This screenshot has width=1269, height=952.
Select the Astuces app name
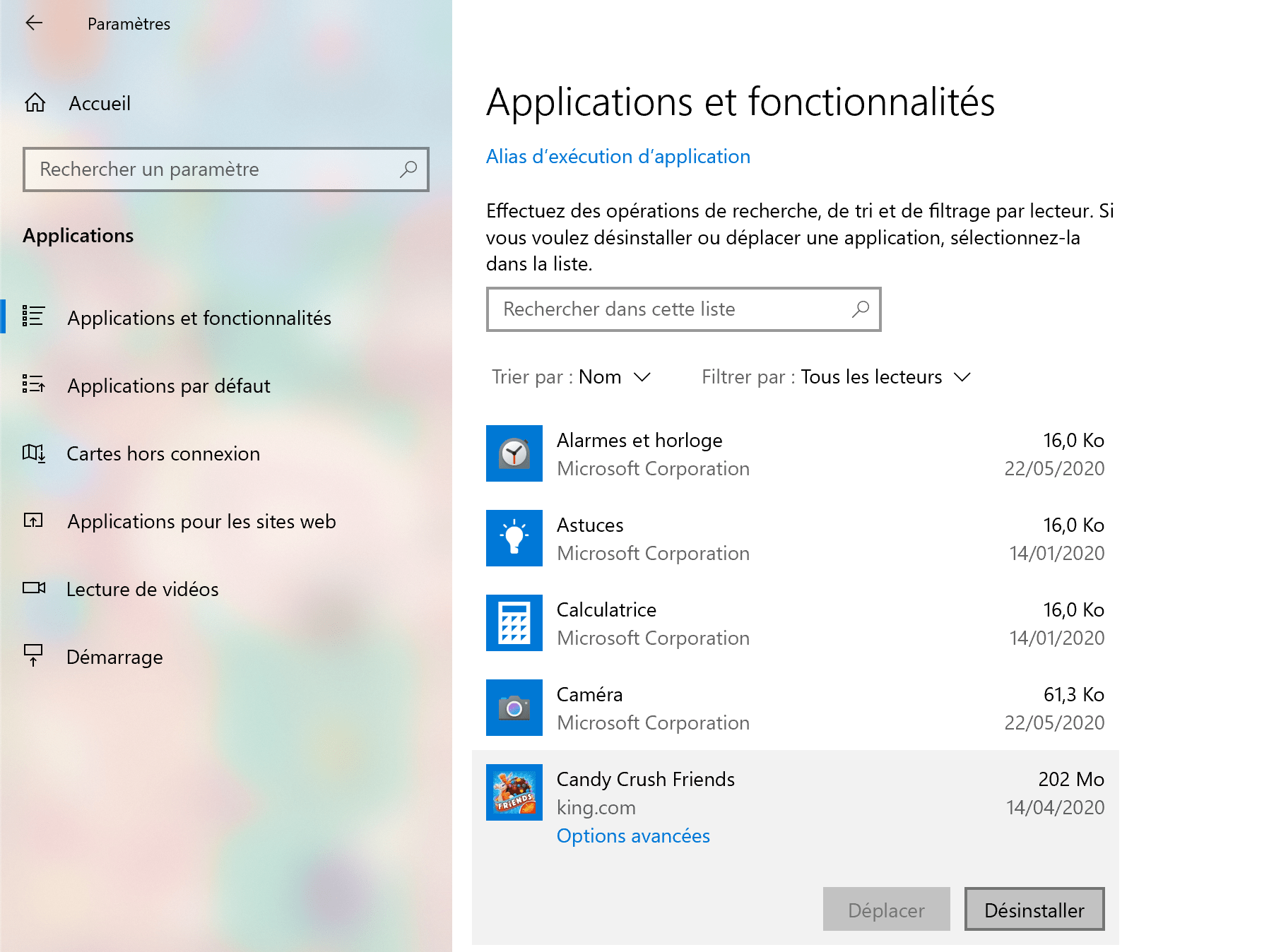point(590,525)
